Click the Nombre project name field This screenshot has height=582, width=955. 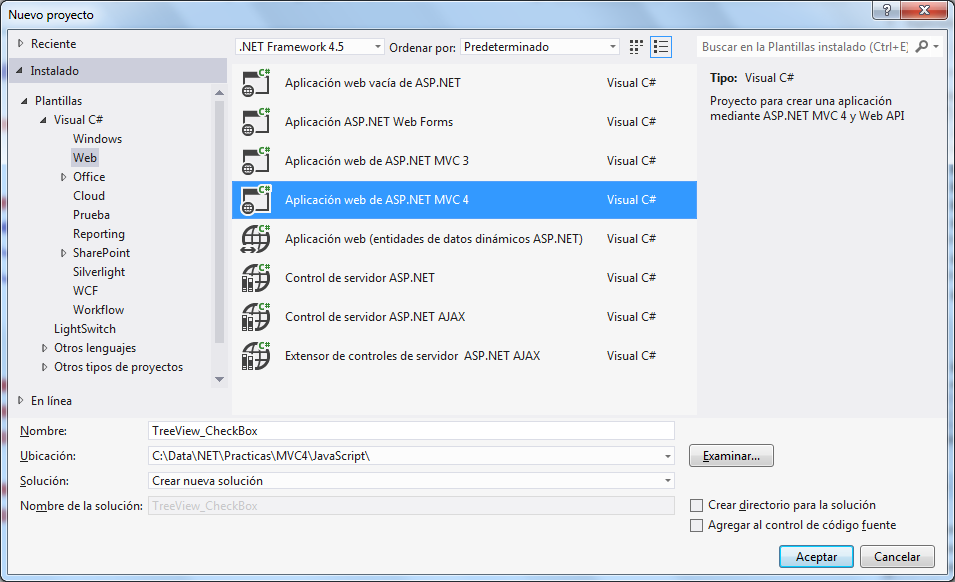pyautogui.click(x=411, y=431)
